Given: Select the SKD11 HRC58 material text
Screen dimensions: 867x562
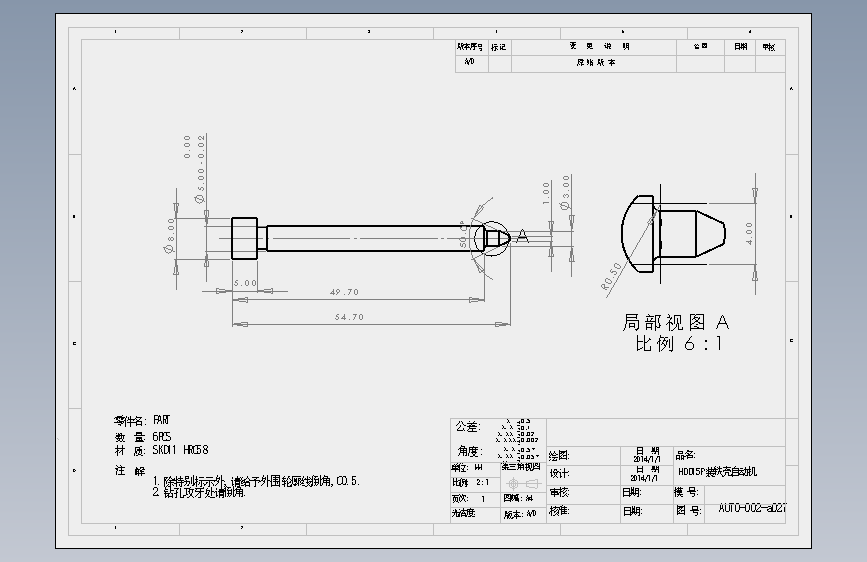Looking at the screenshot, I should (180, 450).
